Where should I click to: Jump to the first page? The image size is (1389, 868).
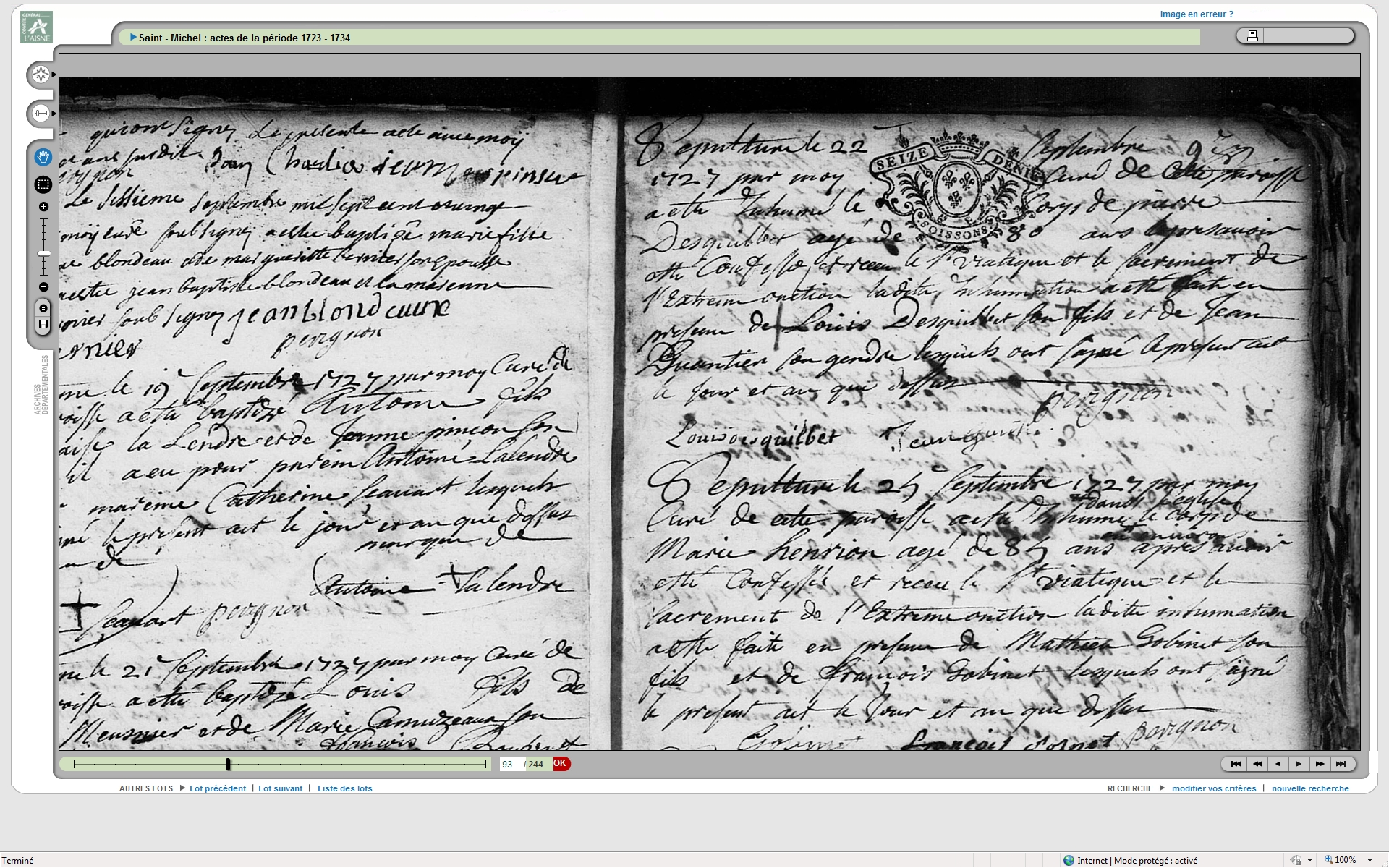point(1236,764)
